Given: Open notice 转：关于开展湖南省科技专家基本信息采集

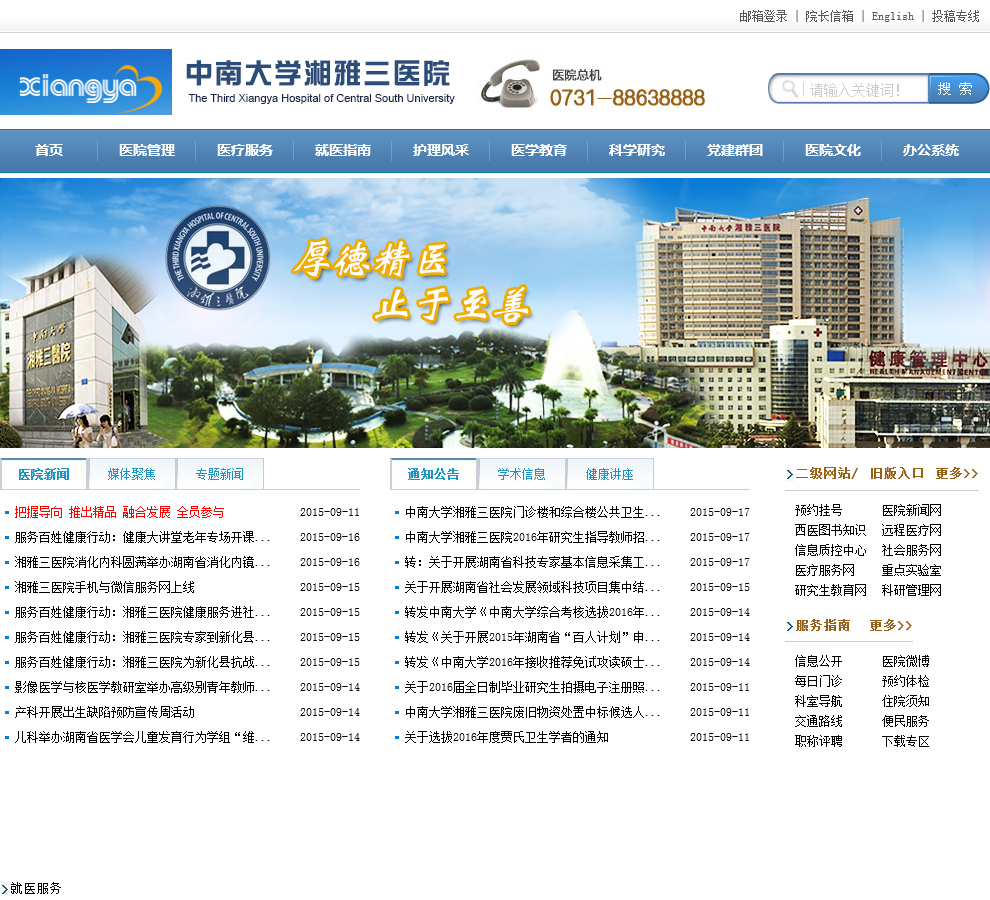Looking at the screenshot, I should pyautogui.click(x=532, y=562).
